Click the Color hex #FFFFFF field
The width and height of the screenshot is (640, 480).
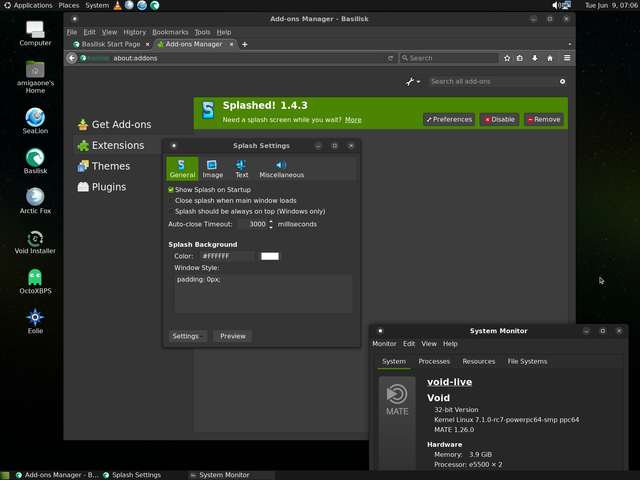click(x=227, y=256)
